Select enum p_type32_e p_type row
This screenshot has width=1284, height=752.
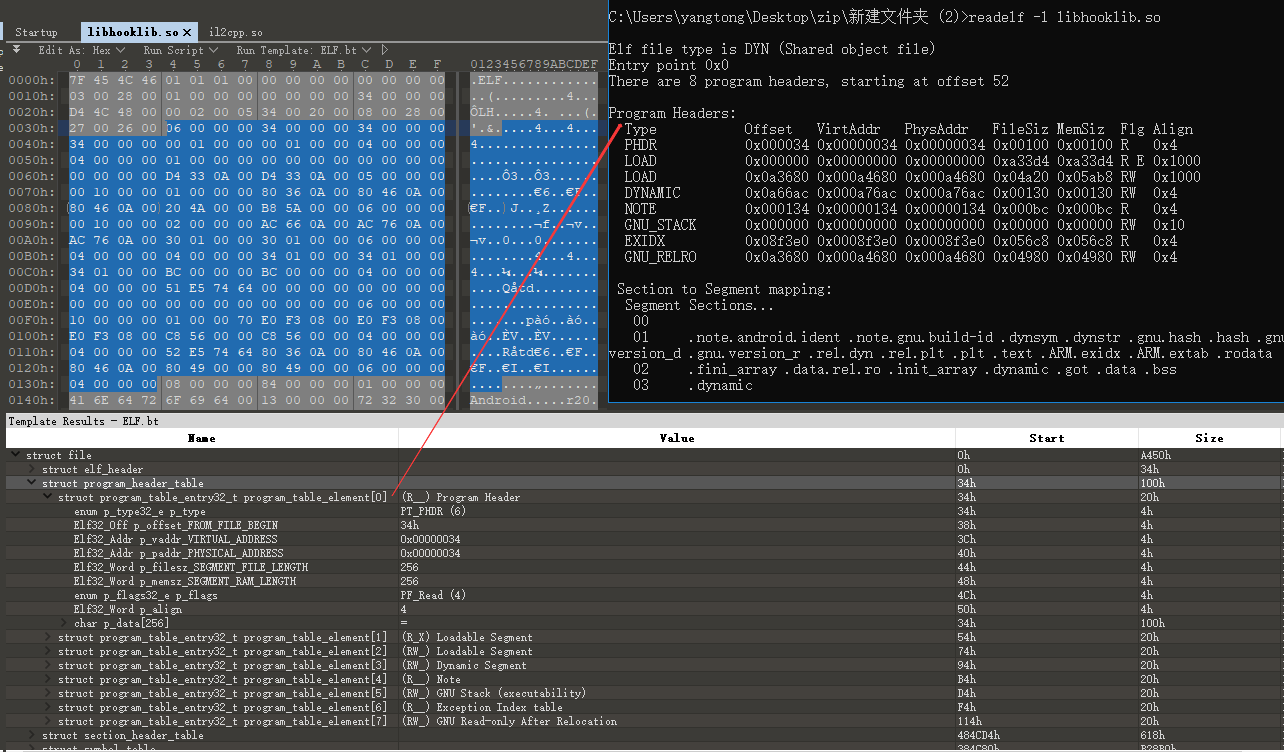click(x=642, y=511)
